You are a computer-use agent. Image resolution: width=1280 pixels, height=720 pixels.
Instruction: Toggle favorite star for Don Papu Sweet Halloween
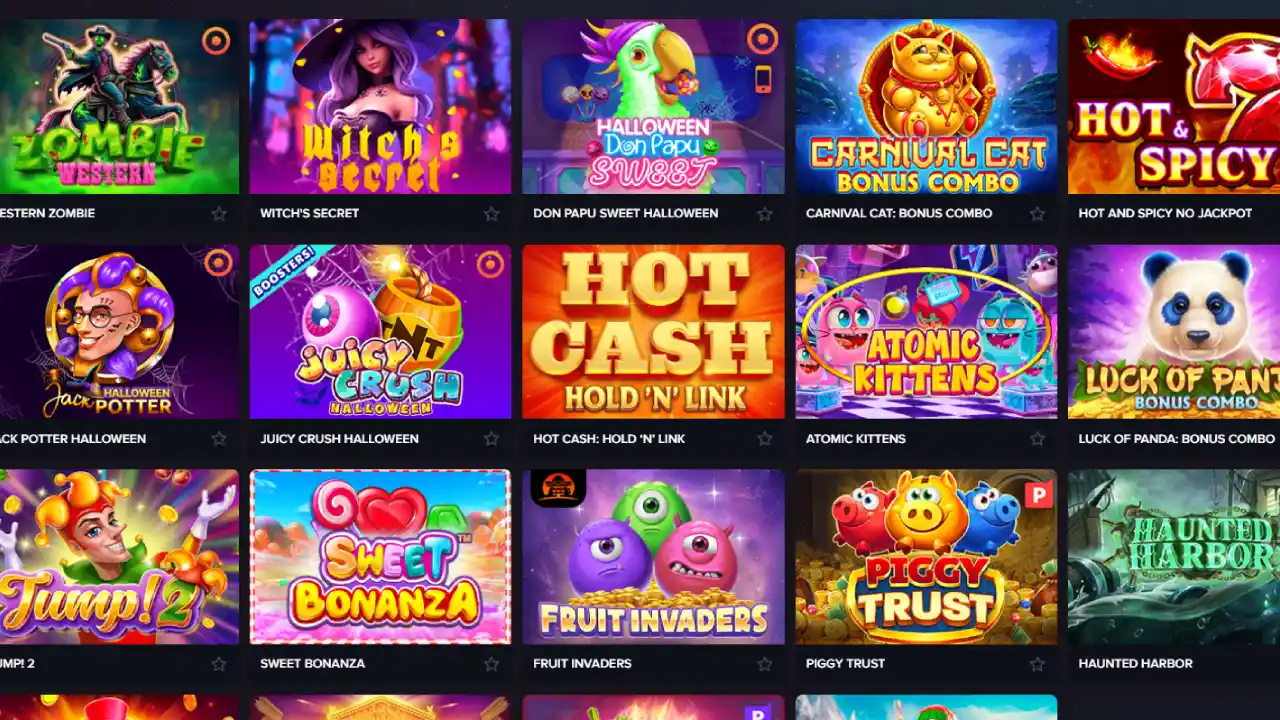click(764, 213)
